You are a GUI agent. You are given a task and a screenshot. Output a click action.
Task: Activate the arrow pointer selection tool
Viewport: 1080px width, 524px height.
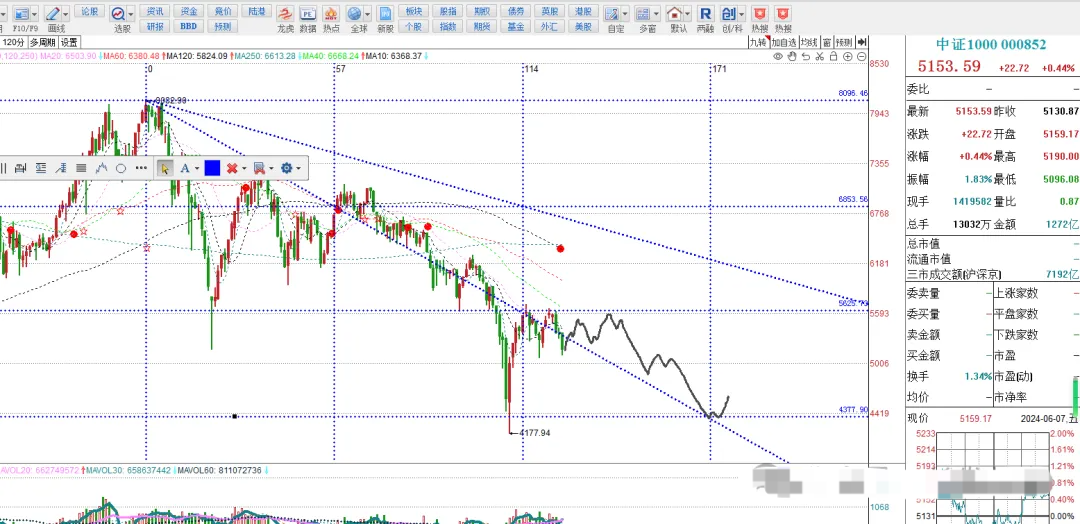coord(165,169)
